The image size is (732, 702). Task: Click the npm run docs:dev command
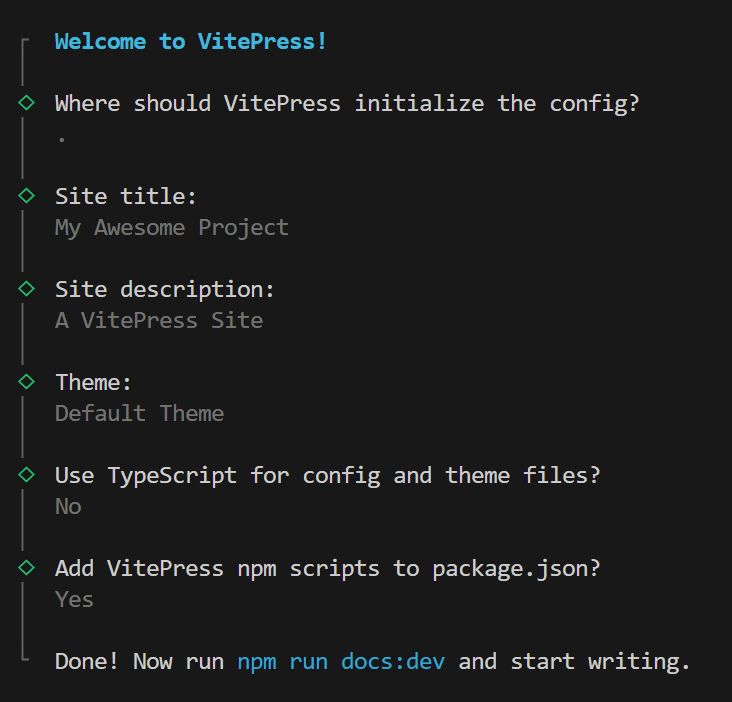[341, 662]
